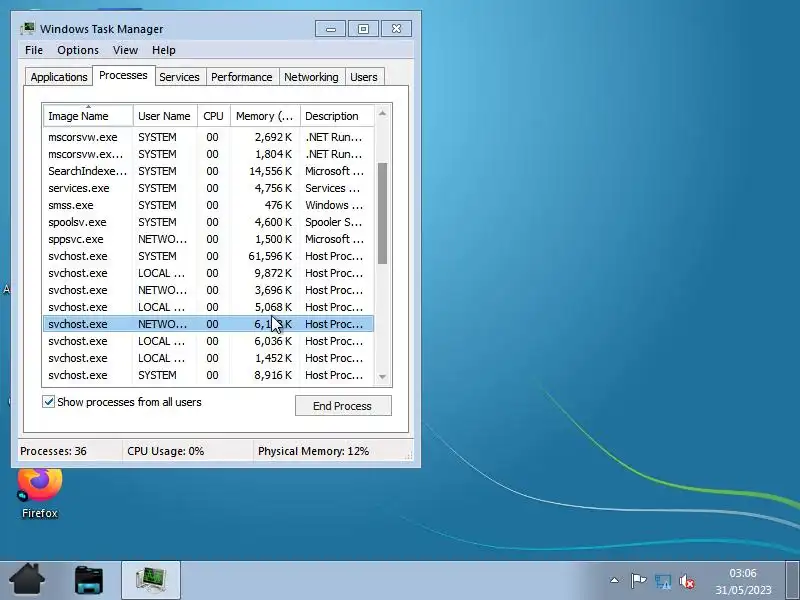Select the smss.exe process row
The image size is (800, 600).
coord(209,205)
